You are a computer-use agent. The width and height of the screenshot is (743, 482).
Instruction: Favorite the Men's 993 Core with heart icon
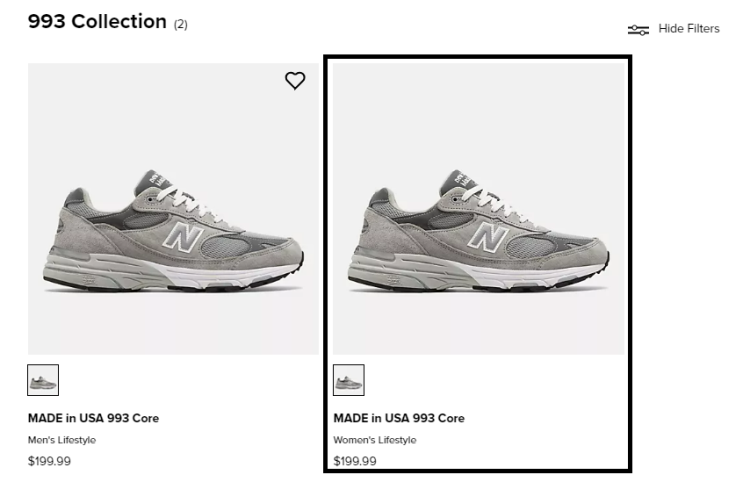coord(295,81)
